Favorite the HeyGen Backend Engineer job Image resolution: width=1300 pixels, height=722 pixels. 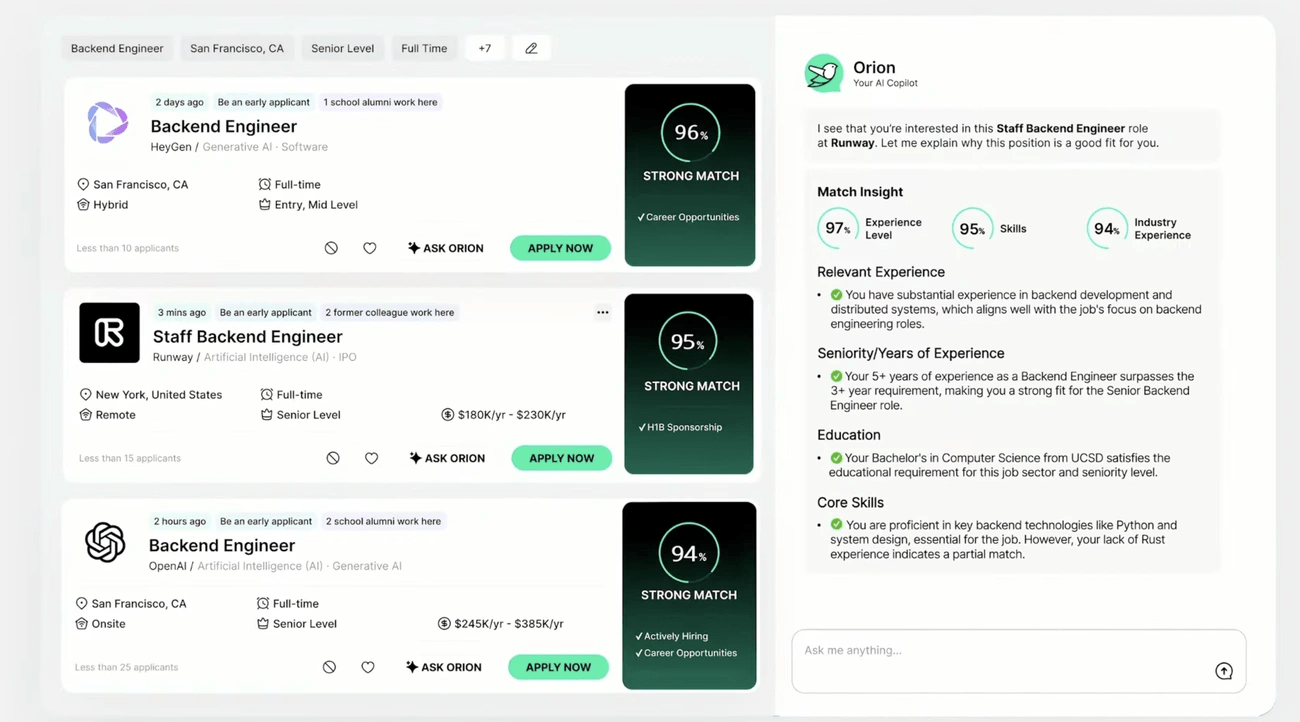coord(370,247)
